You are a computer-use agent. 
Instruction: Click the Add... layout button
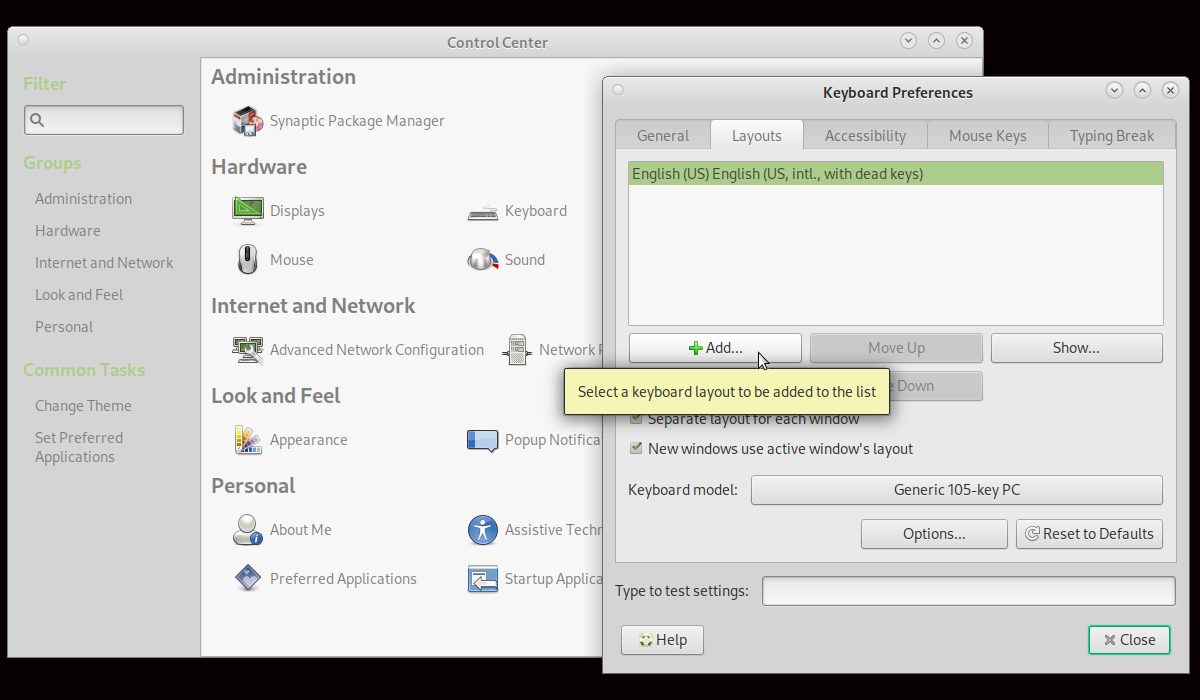pyautogui.click(x=715, y=348)
